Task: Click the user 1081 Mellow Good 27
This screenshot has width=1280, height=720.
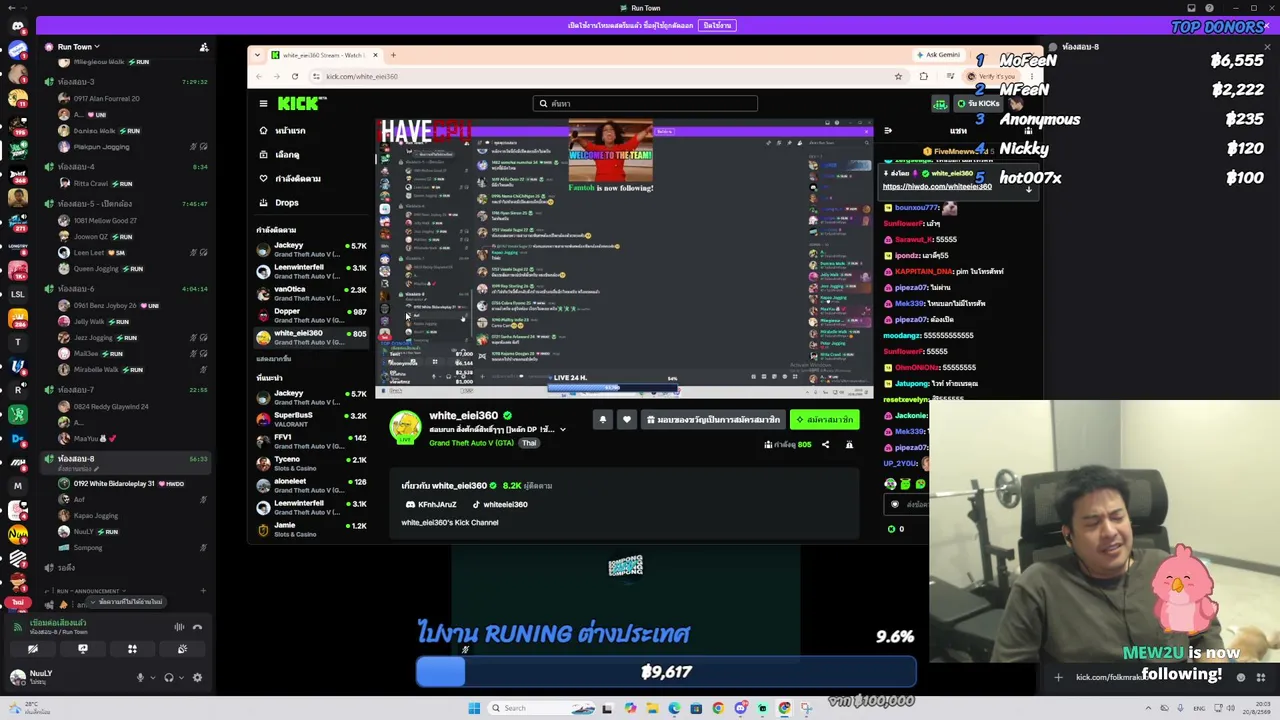Action: (x=105, y=220)
